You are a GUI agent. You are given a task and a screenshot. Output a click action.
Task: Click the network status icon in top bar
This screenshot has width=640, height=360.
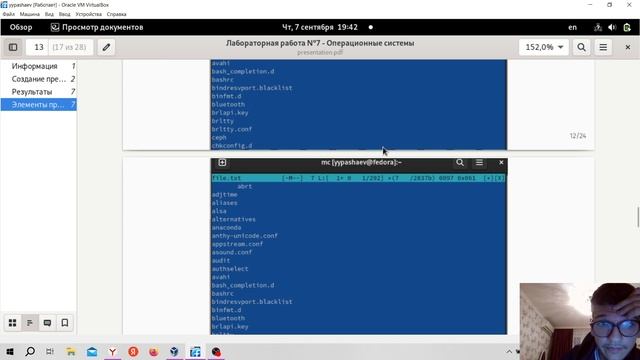click(x=598, y=27)
